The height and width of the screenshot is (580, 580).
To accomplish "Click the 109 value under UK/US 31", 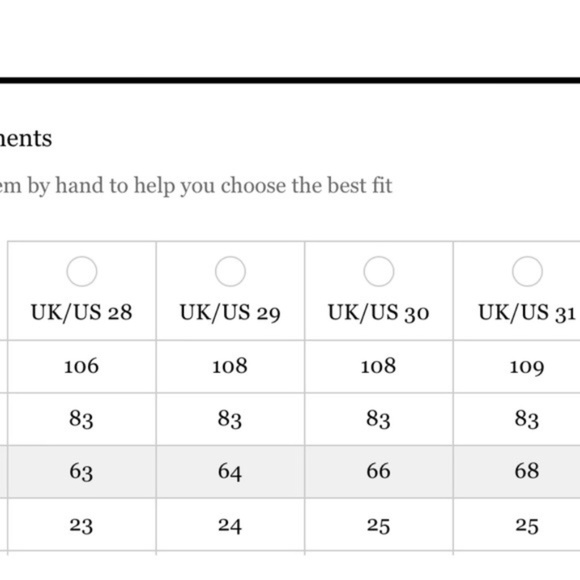I will click(527, 367).
